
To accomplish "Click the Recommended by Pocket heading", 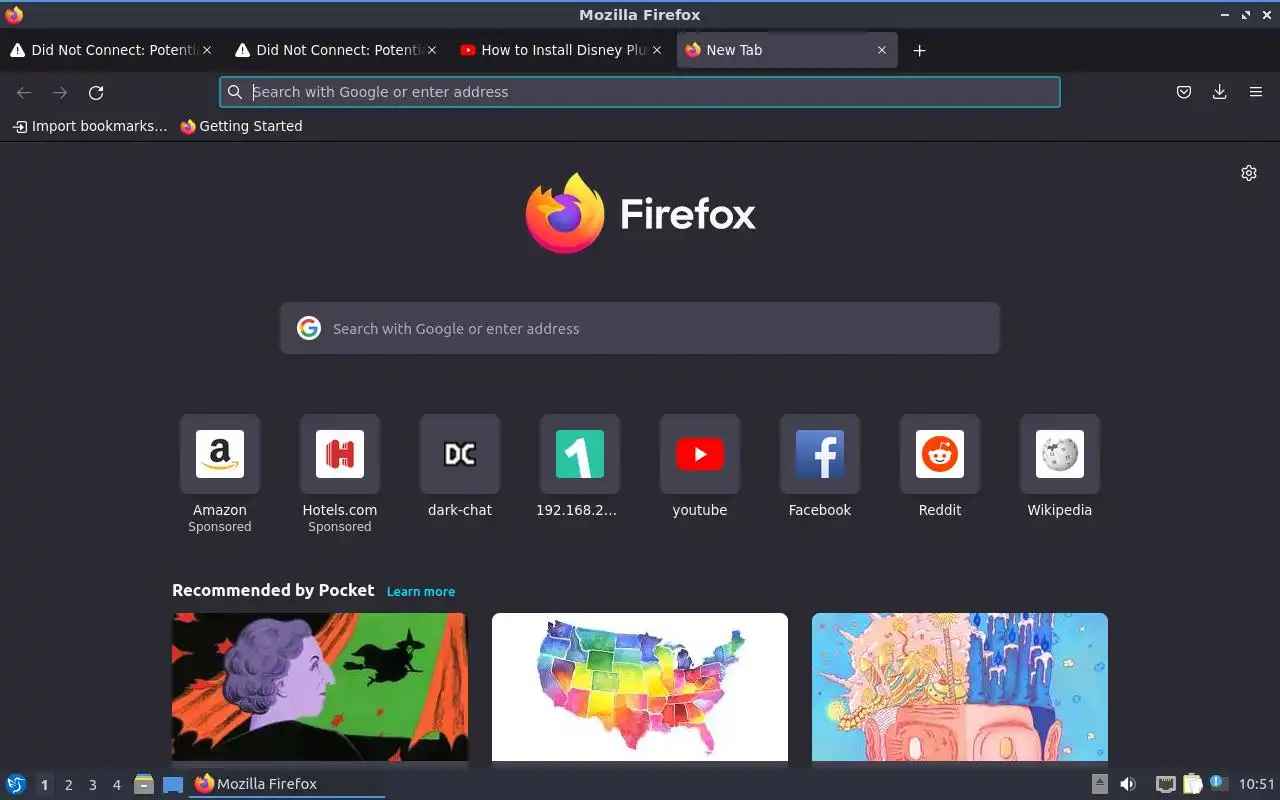I will point(273,590).
